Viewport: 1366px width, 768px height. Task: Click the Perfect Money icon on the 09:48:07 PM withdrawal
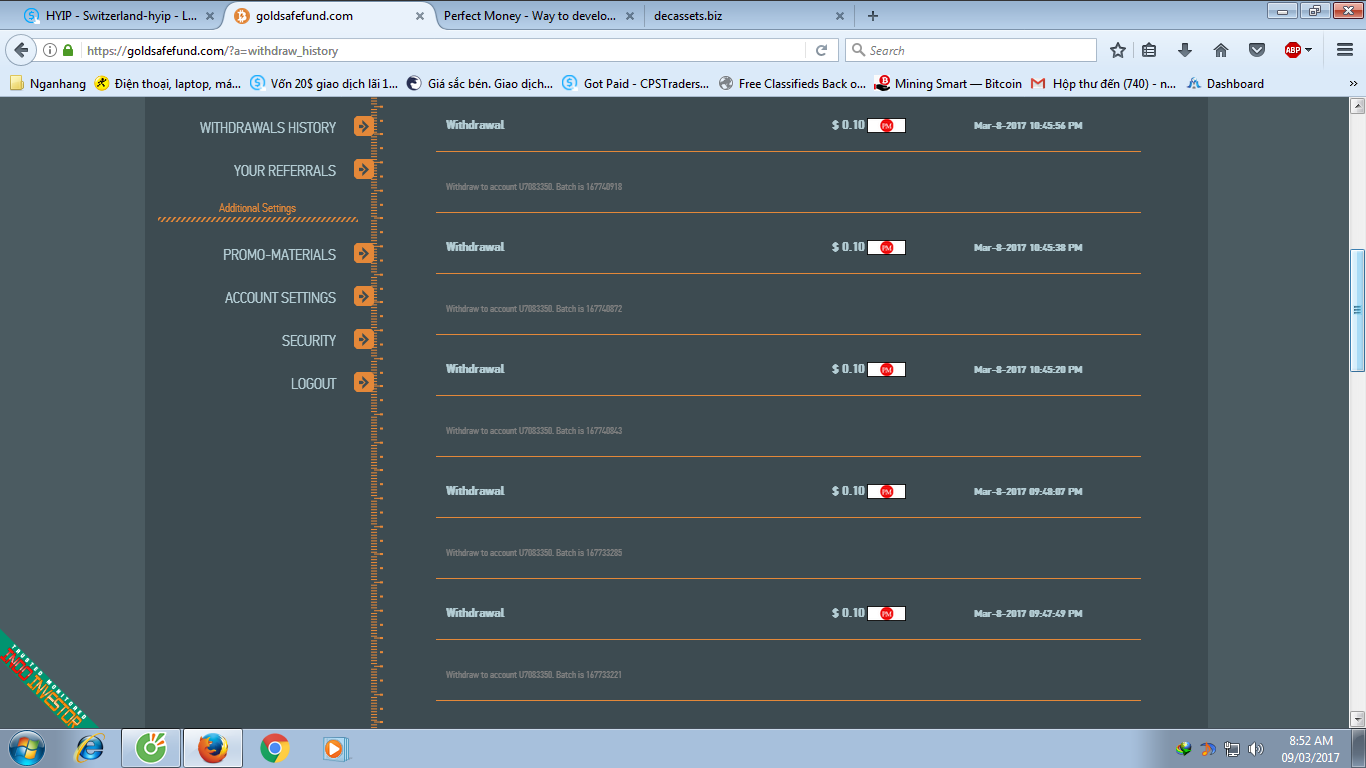pos(886,492)
